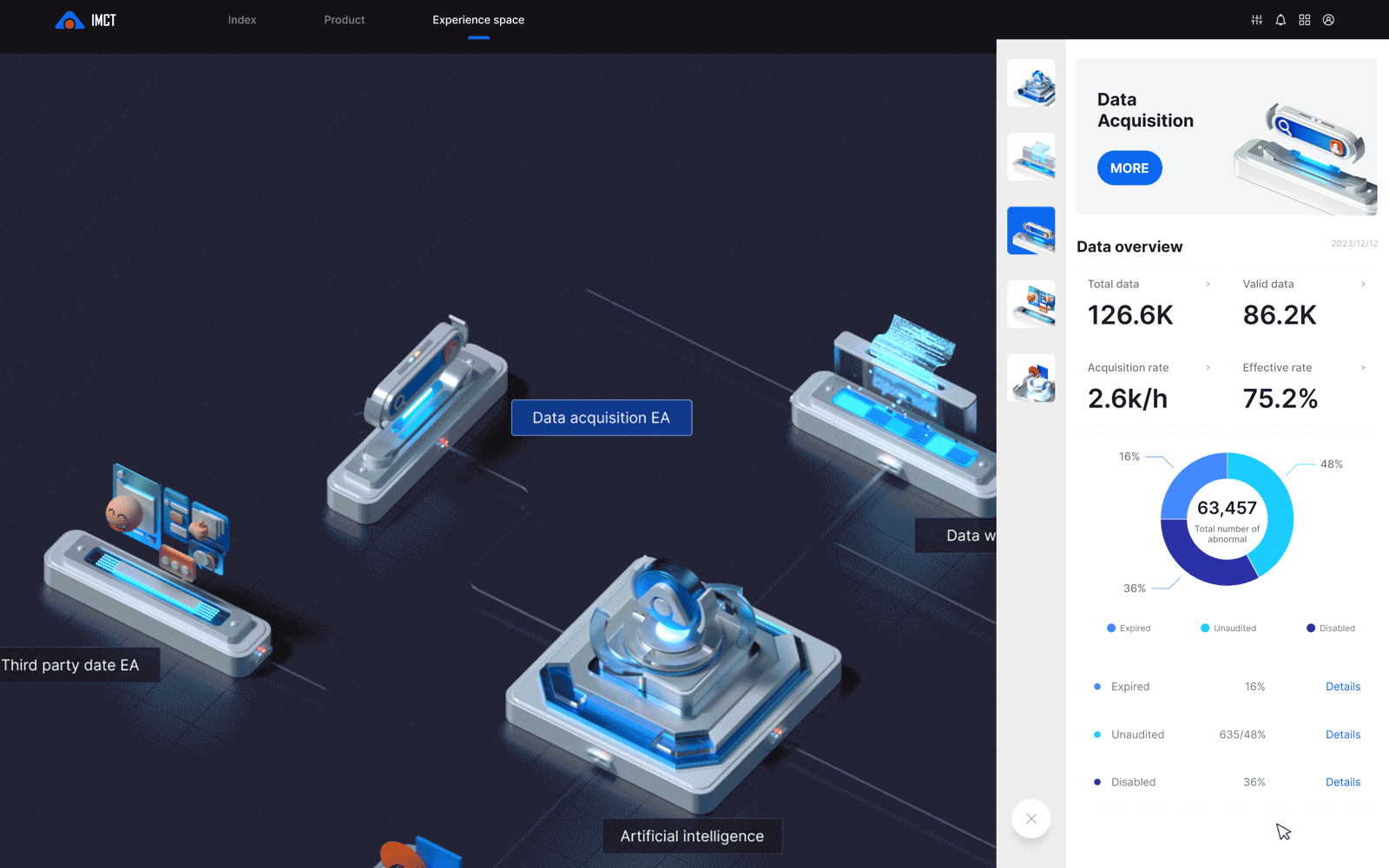The height and width of the screenshot is (868, 1389).
Task: Click the bullet dot in the Unaudited row
Action: tap(1097, 734)
